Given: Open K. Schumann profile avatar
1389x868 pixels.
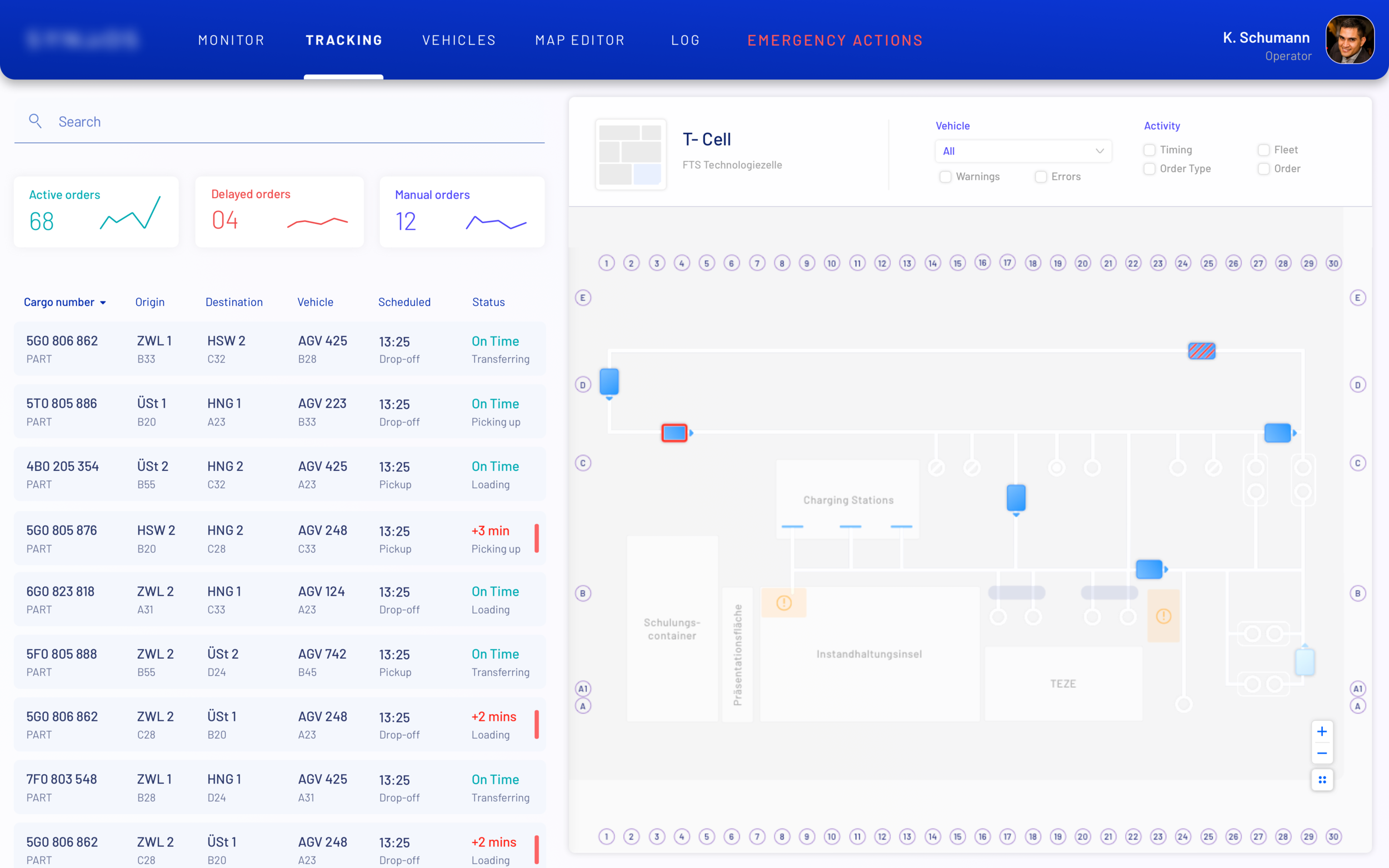Looking at the screenshot, I should pyautogui.click(x=1349, y=39).
